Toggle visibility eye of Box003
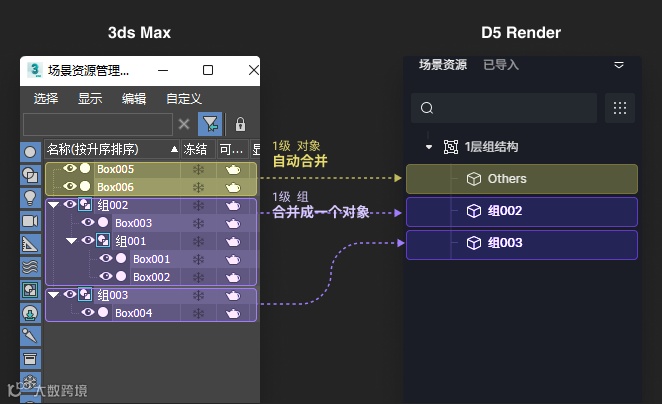The height and width of the screenshot is (404, 662). coord(88,222)
